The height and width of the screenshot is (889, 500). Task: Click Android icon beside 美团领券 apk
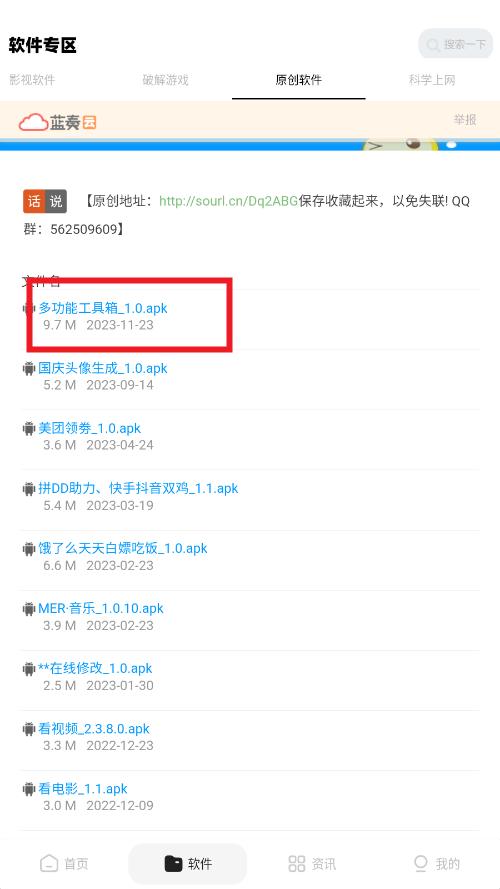[x=28, y=429]
